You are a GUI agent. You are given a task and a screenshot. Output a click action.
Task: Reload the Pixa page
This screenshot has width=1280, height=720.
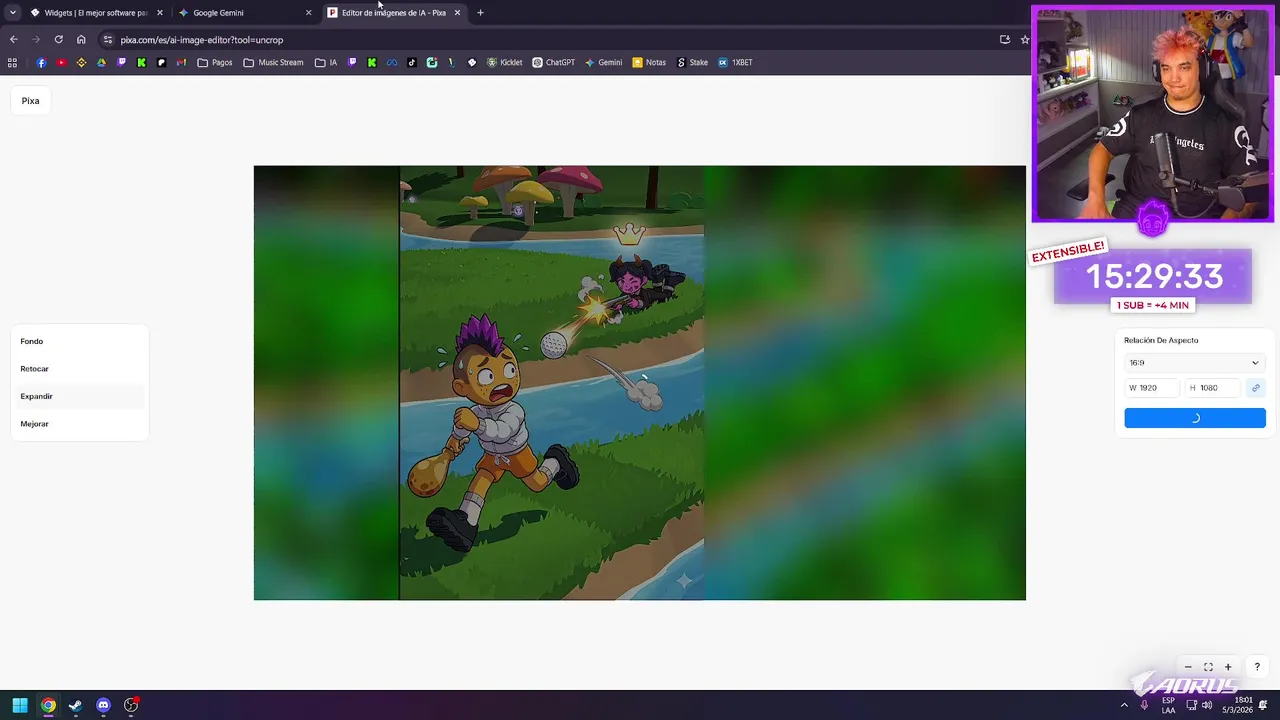(58, 40)
